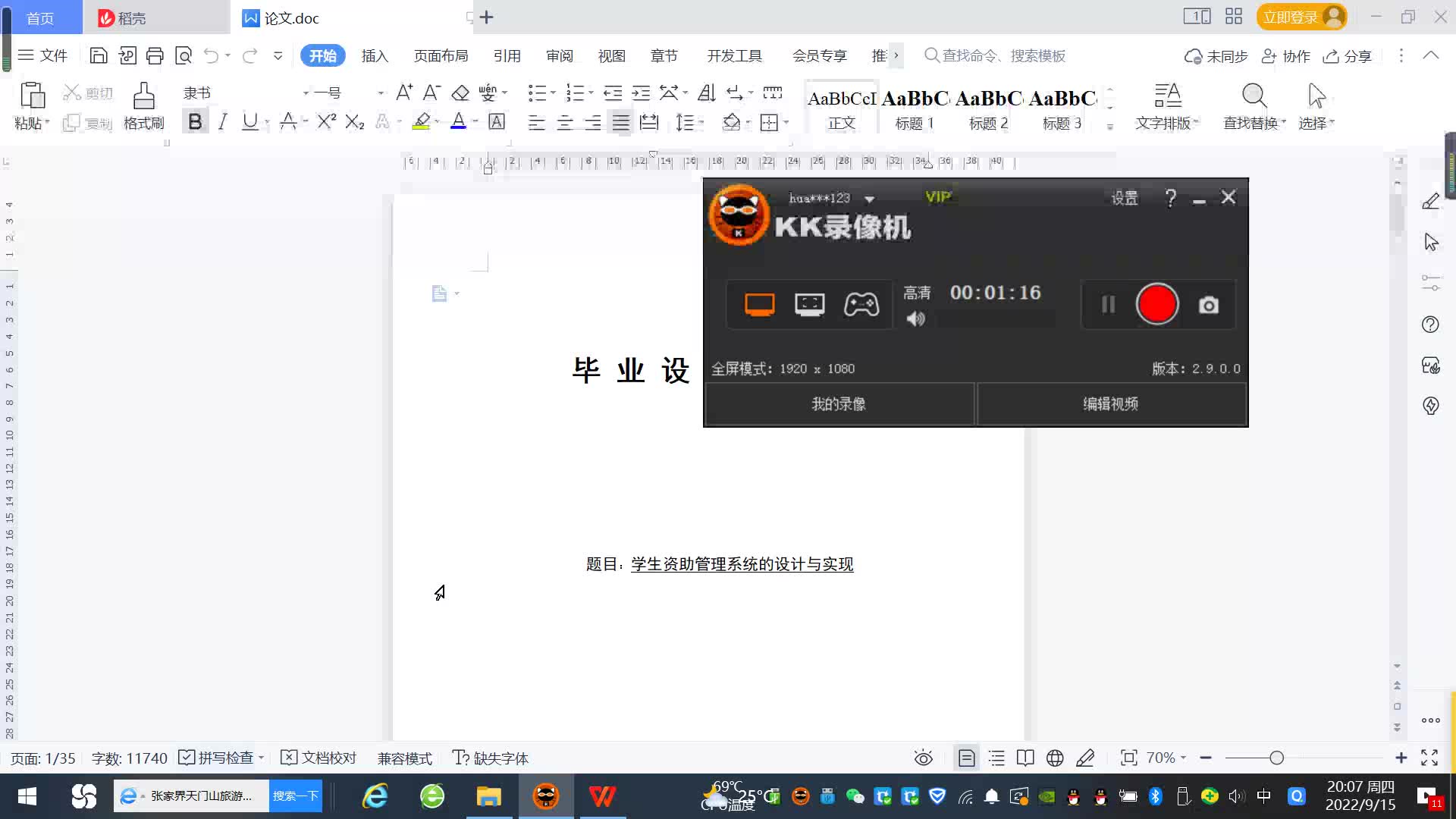Collapse the ribbon with chevron
Screen dimensions: 1456x819
(x=1430, y=55)
